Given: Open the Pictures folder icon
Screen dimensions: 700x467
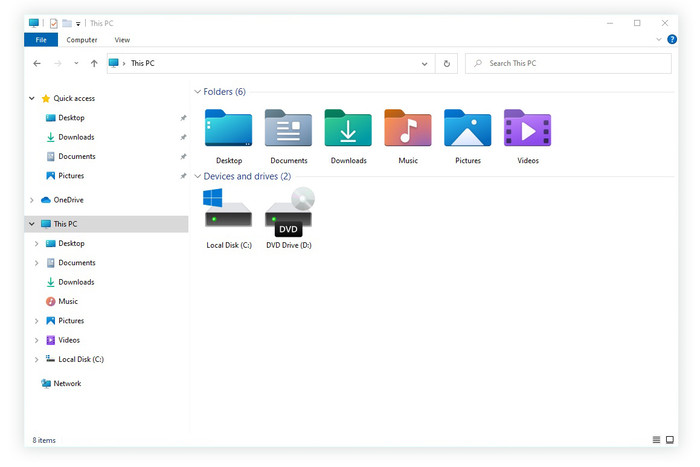Looking at the screenshot, I should tap(468, 130).
